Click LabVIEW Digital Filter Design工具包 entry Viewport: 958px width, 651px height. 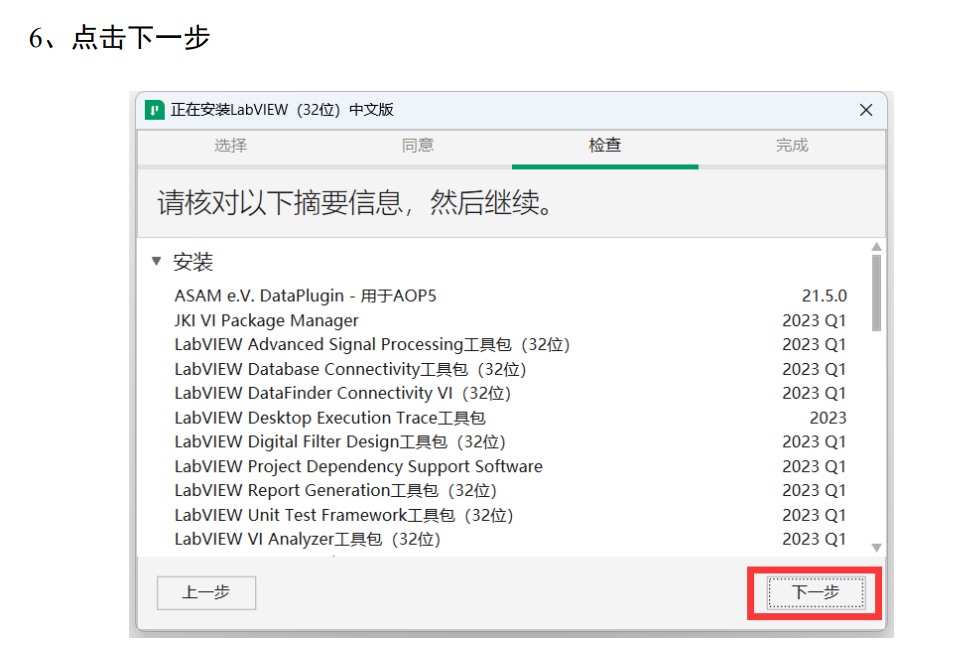click(x=510, y=442)
